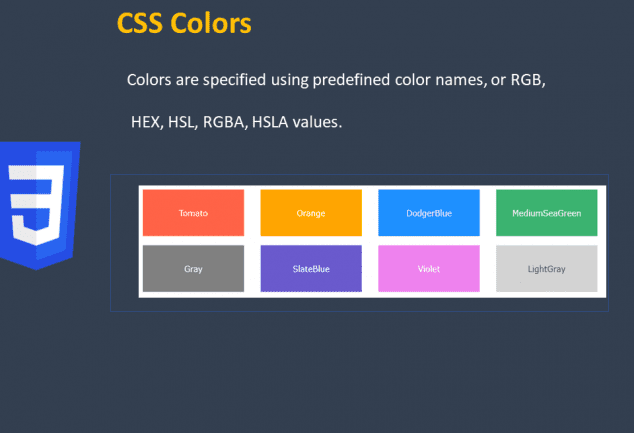Select the Orange color swatch
This screenshot has height=433, width=634.
(311, 213)
